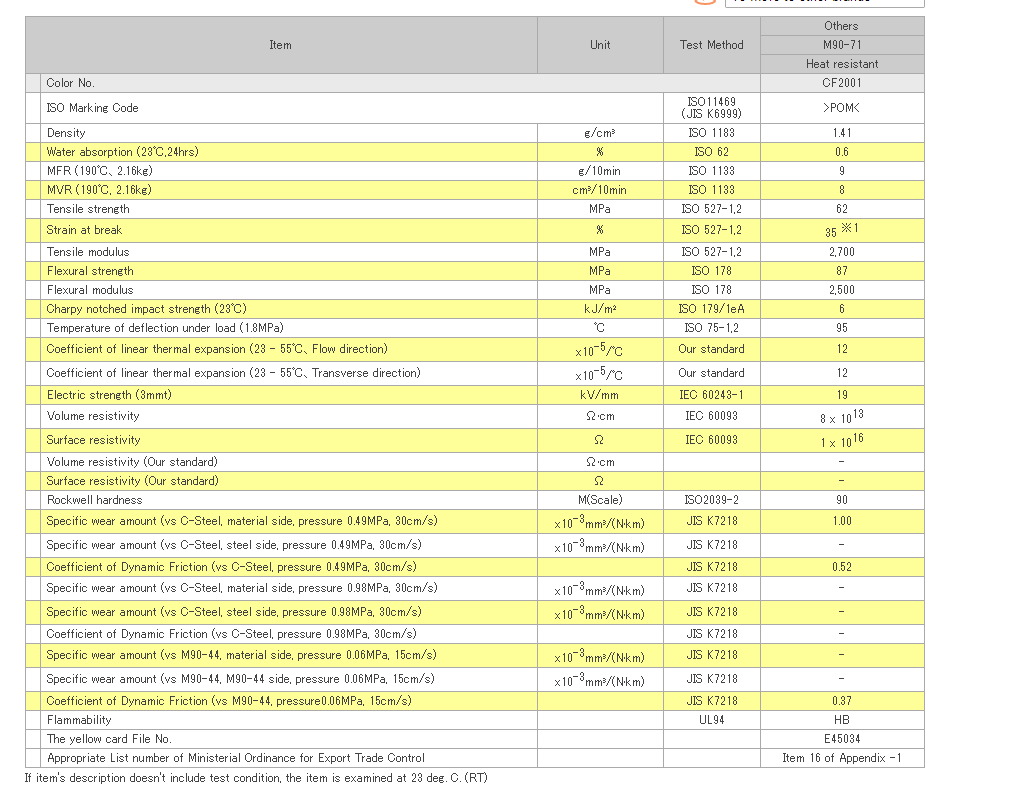Select the color number value 'CF2001'
The height and width of the screenshot is (801, 1034).
coord(842,83)
